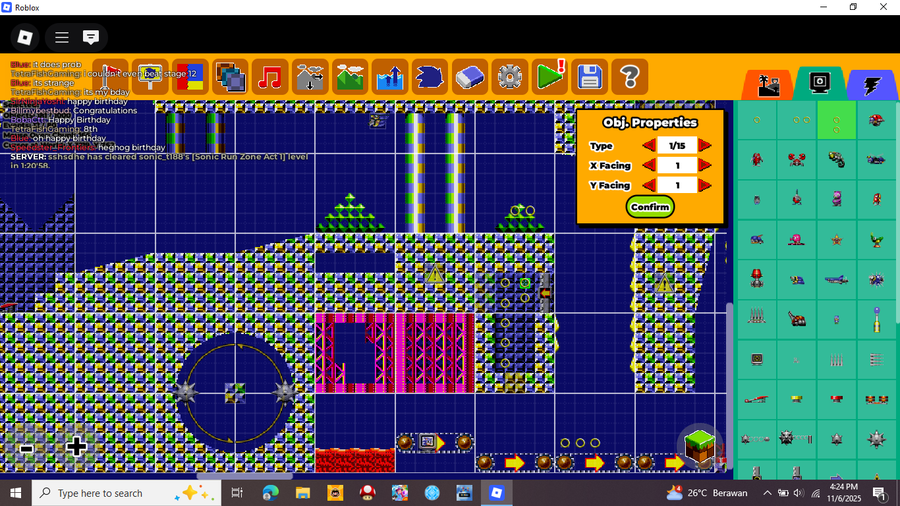The height and width of the screenshot is (506, 900).
Task: Open the gear settings tool
Action: (x=510, y=76)
